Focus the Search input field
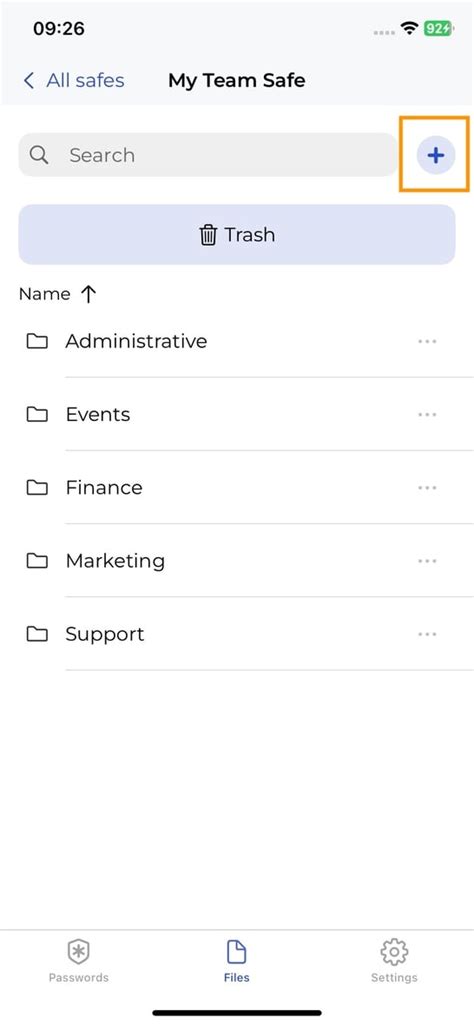This screenshot has width=474, height=1025. 207,155
